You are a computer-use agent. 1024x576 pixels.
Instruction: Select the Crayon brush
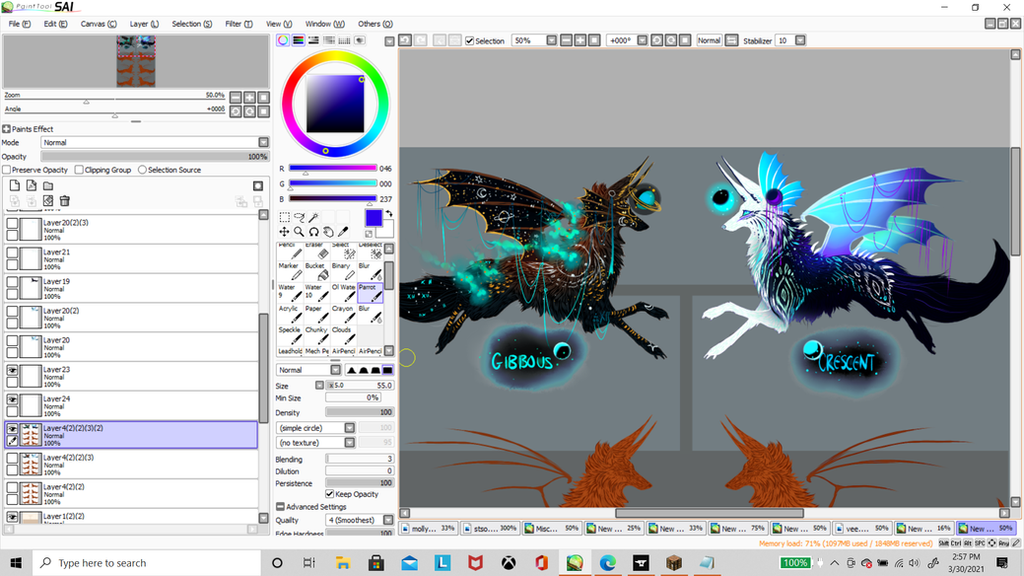343,314
